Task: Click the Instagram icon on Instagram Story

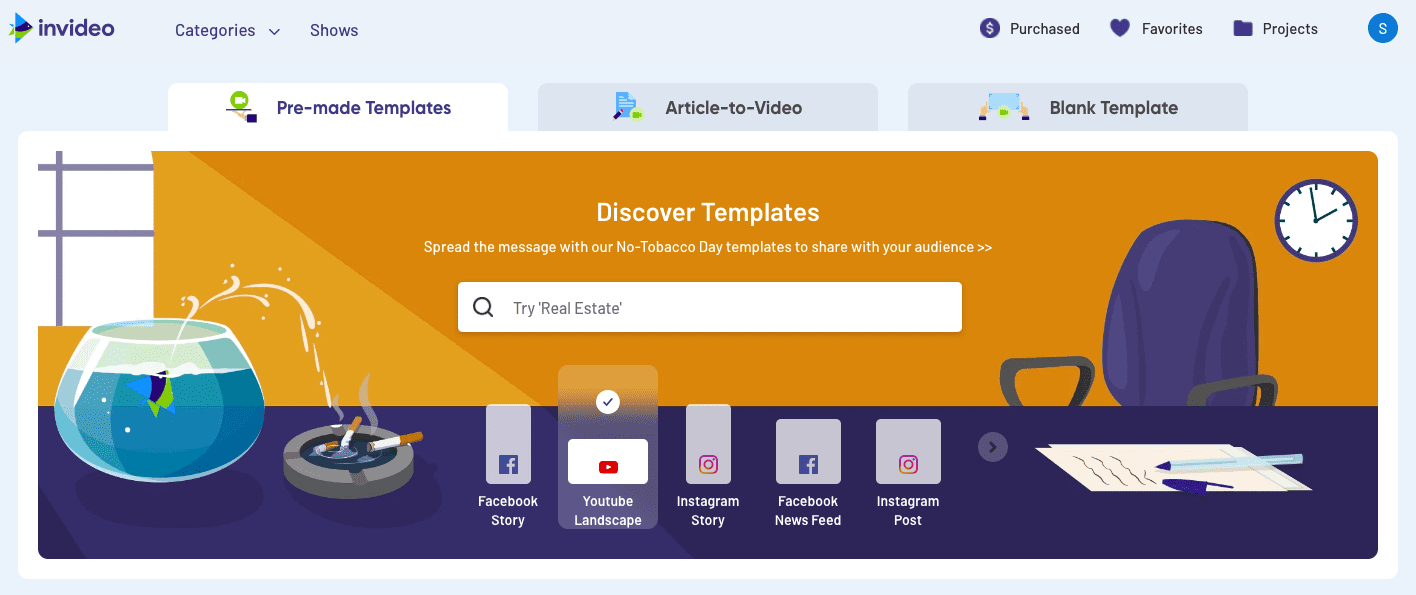Action: (708, 464)
